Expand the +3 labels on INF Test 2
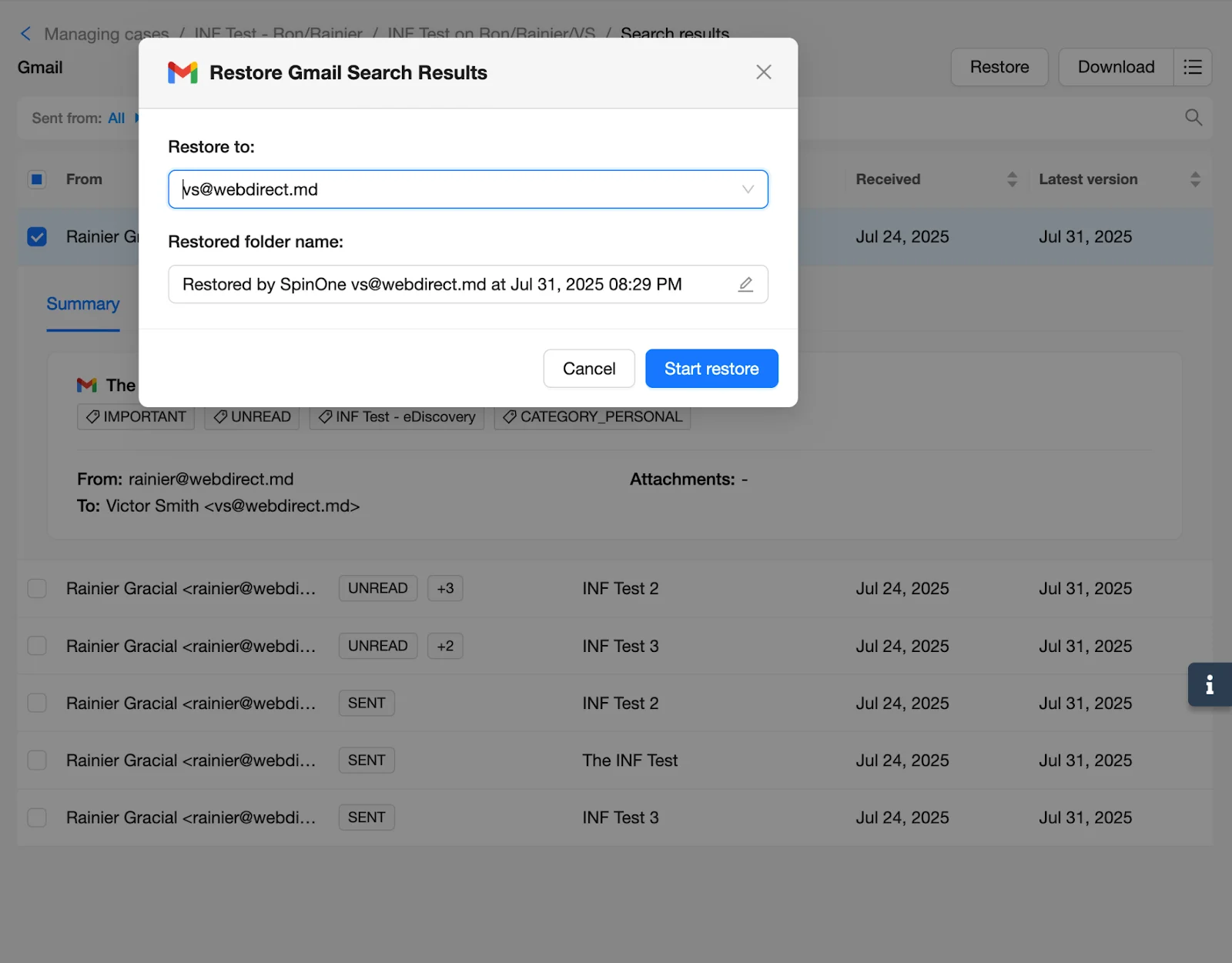The width and height of the screenshot is (1232, 963). 445,588
